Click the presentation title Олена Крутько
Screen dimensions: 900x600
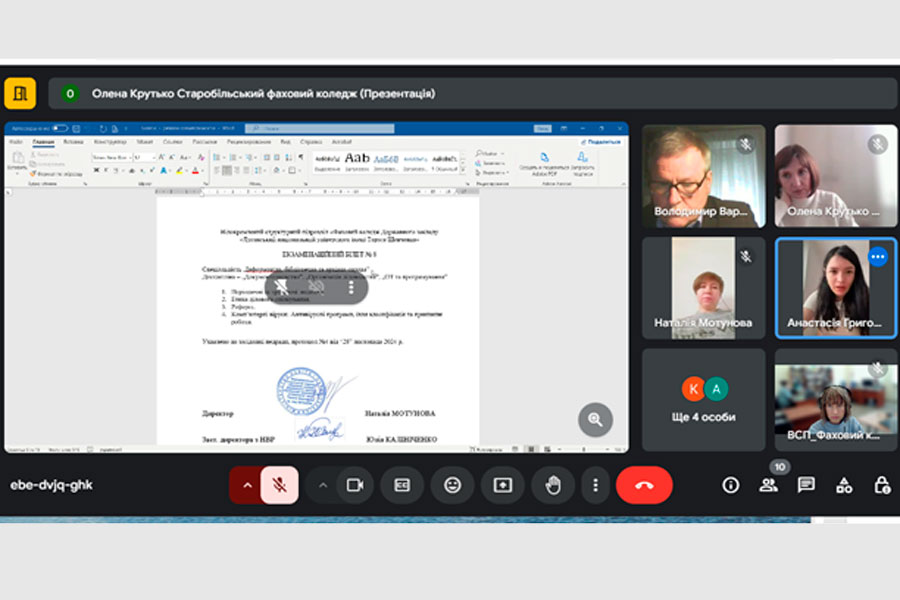(263, 94)
